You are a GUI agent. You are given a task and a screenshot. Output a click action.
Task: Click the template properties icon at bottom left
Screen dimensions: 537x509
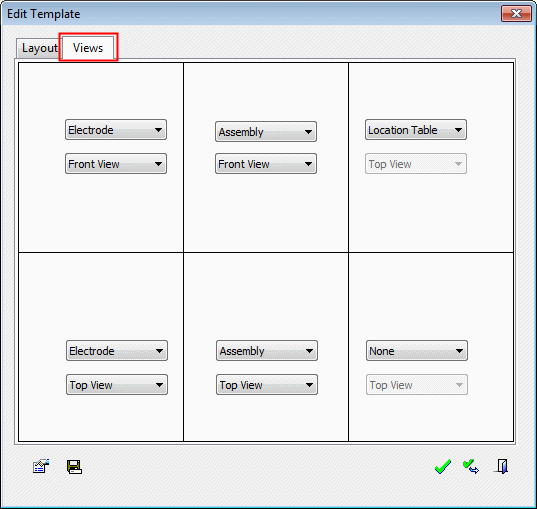(41, 466)
